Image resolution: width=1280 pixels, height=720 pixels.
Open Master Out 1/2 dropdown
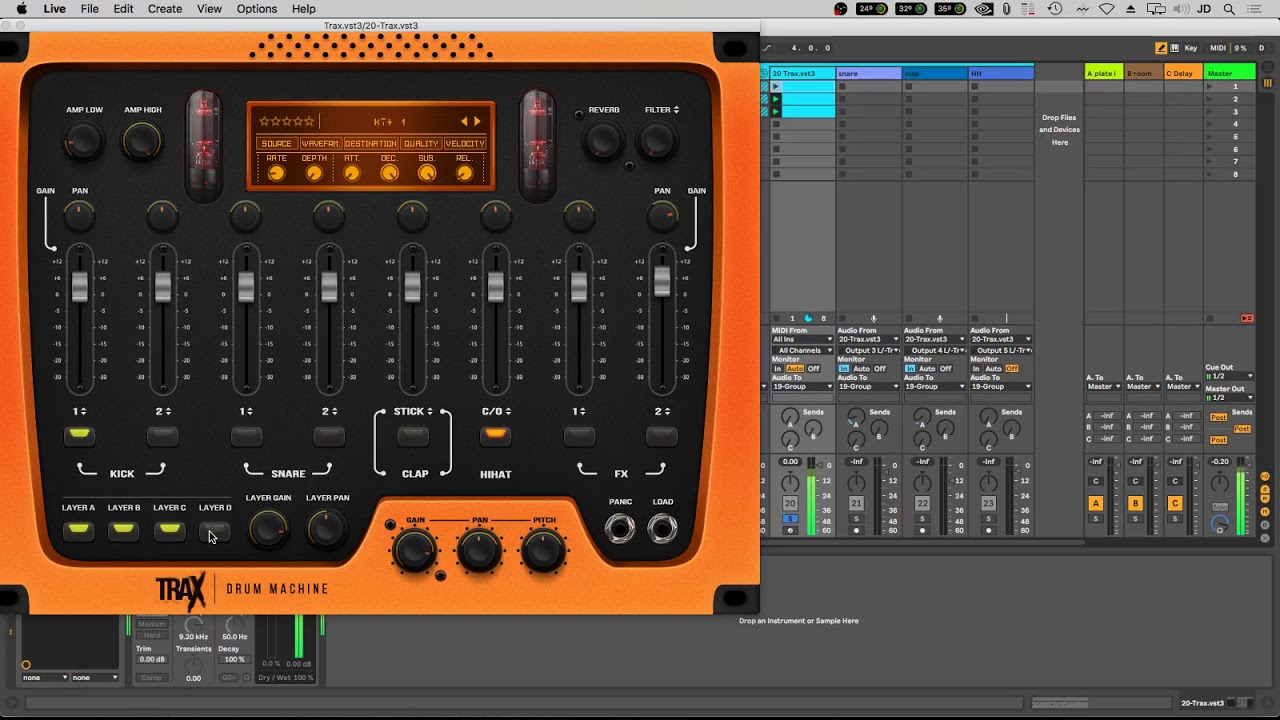pos(1229,398)
